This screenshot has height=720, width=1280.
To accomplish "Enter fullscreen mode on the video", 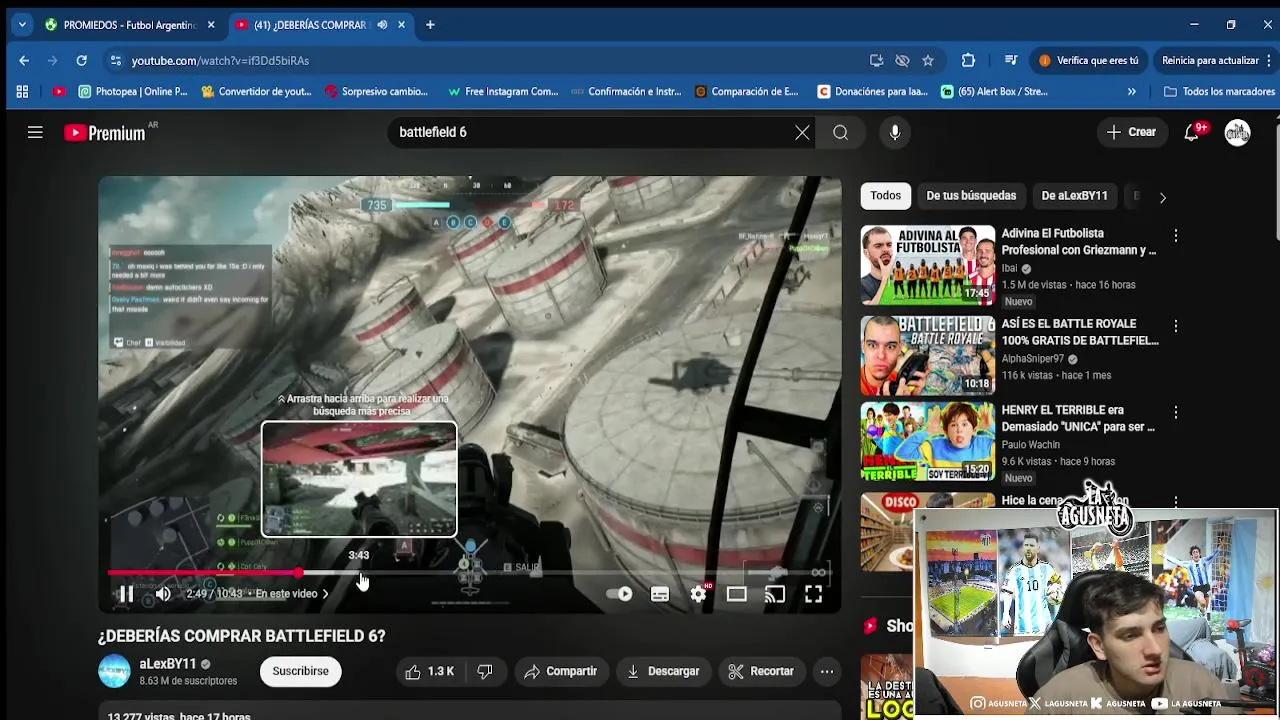I will coord(813,594).
